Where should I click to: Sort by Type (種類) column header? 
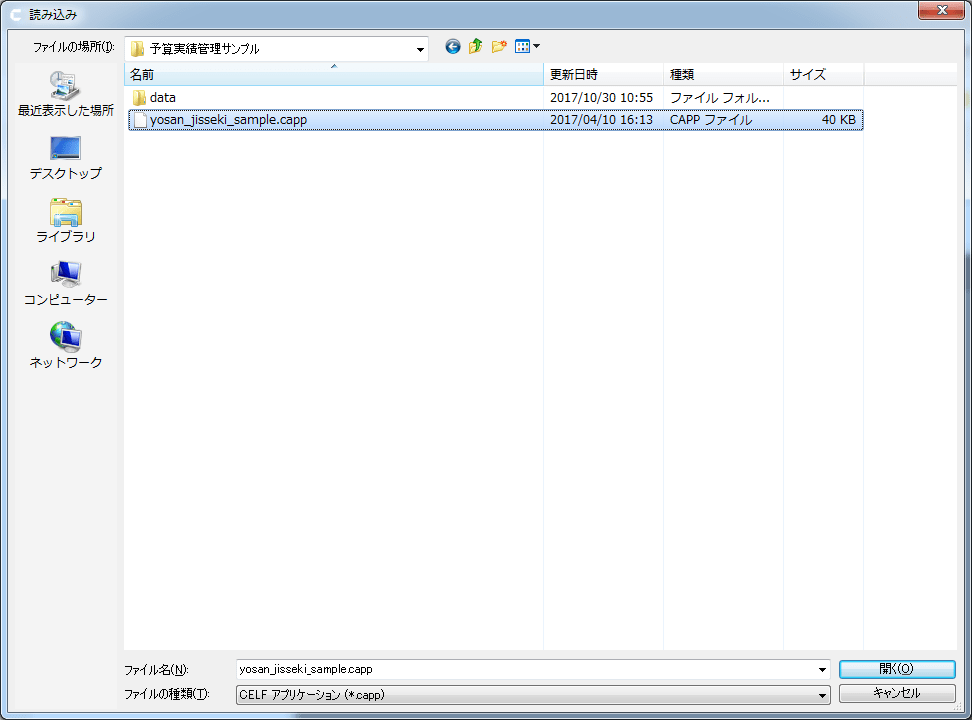[x=722, y=75]
